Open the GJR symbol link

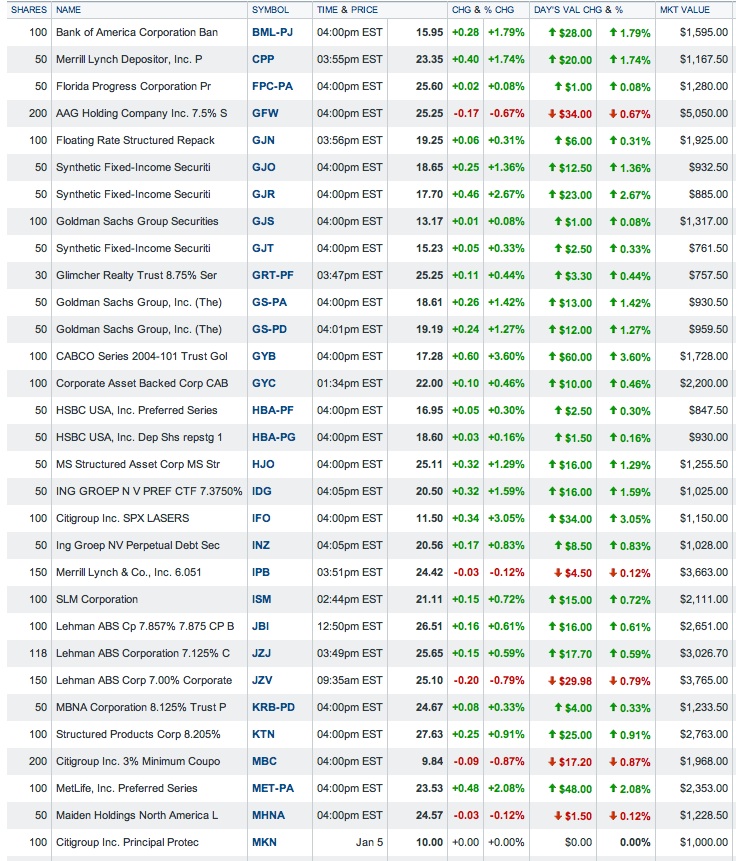(x=263, y=194)
